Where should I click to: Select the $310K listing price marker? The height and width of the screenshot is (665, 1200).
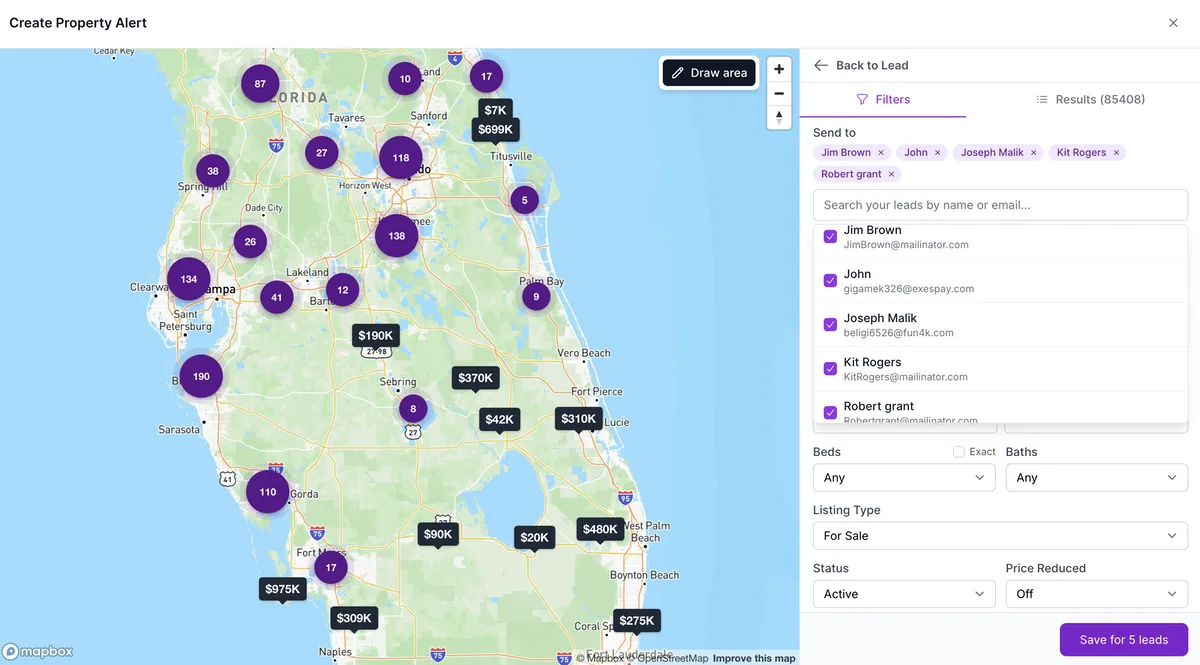click(579, 418)
